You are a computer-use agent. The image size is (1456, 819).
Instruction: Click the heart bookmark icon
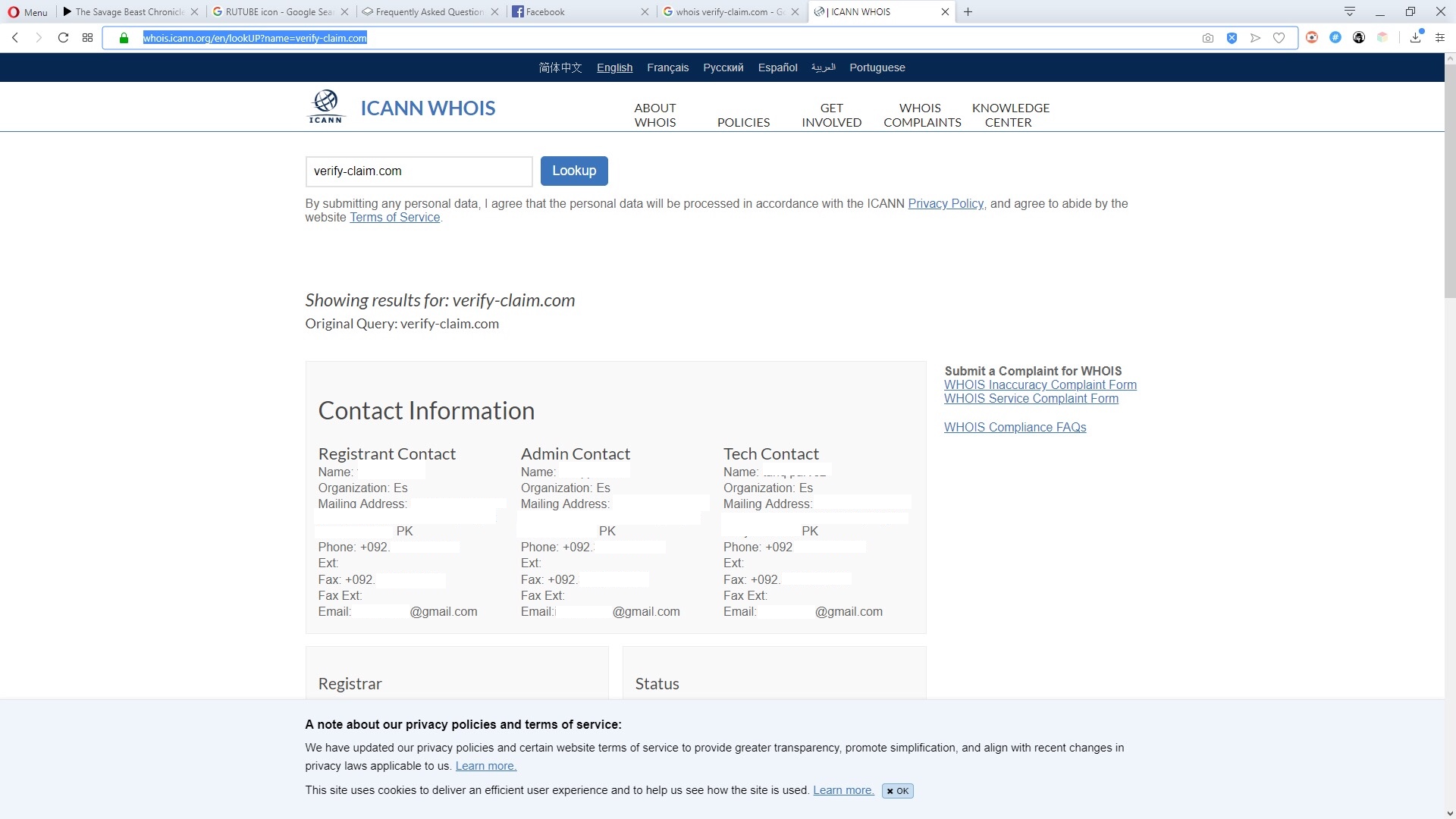point(1279,38)
